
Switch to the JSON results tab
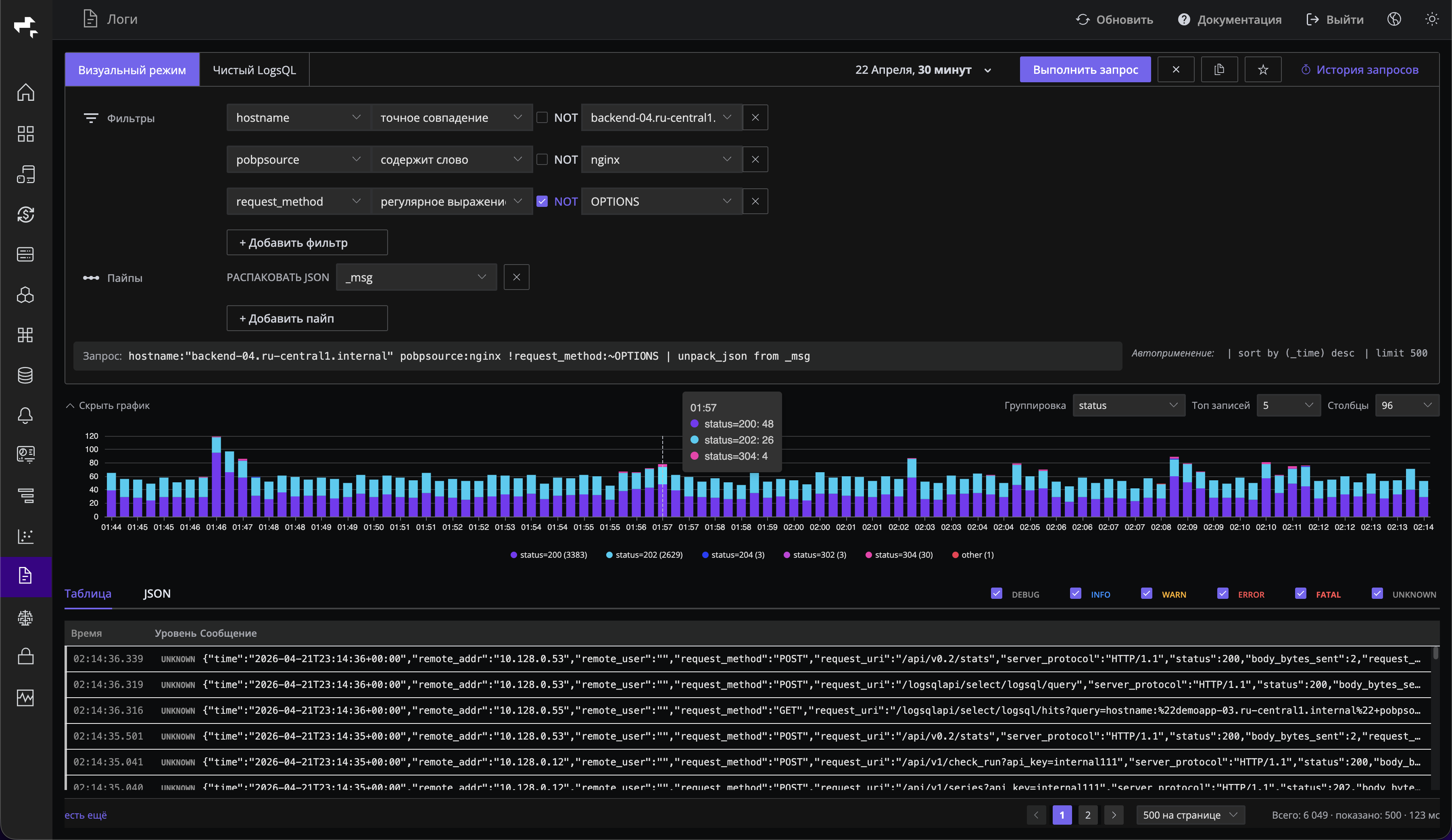(x=157, y=594)
